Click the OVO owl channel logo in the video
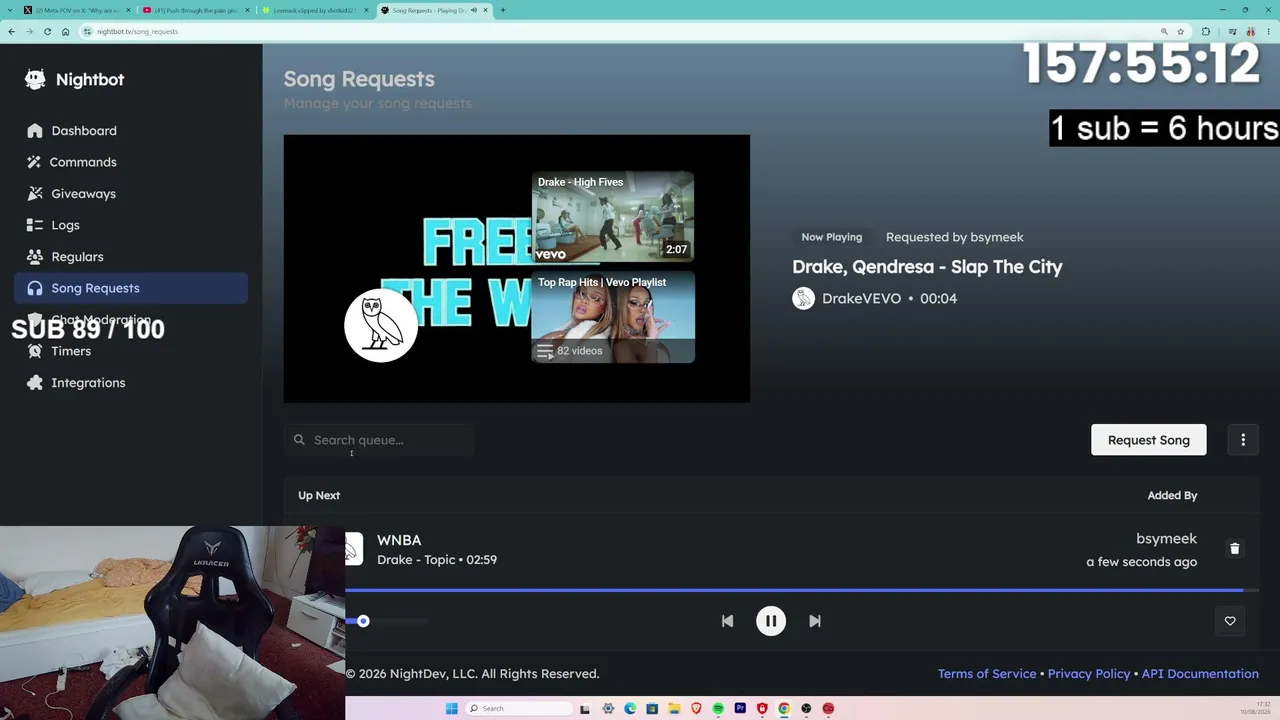The height and width of the screenshot is (720, 1280). (x=381, y=325)
